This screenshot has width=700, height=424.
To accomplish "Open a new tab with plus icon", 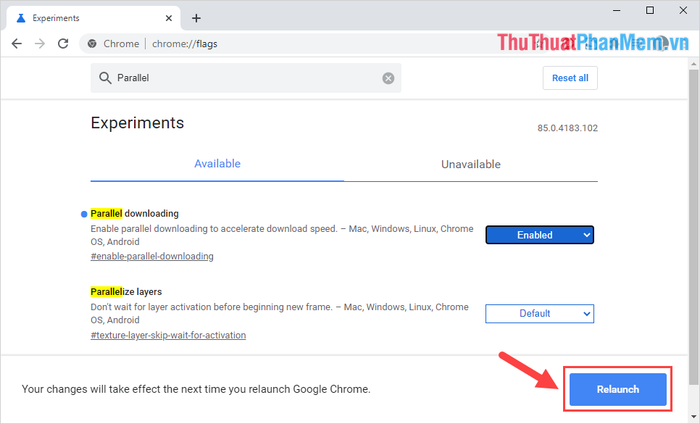I will (196, 18).
